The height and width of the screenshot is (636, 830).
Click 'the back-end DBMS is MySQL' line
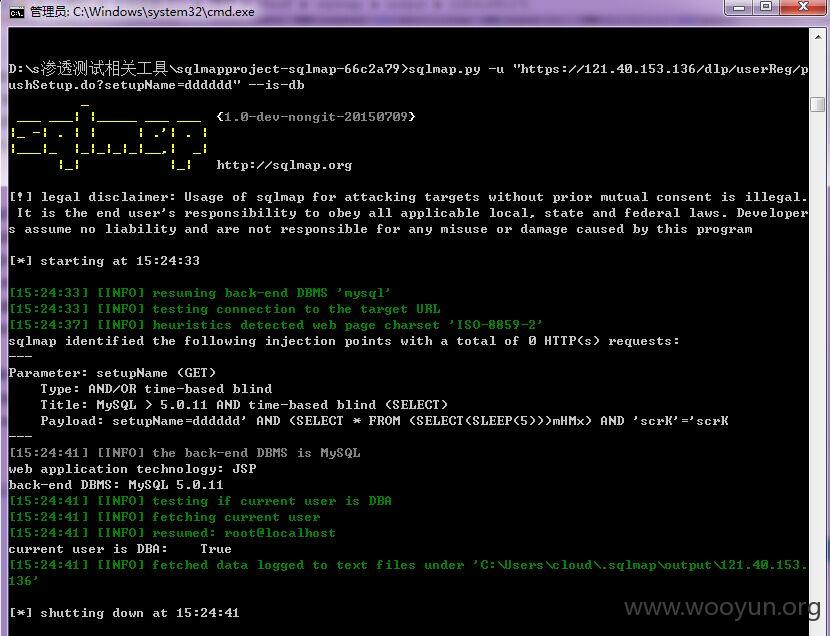click(185, 453)
